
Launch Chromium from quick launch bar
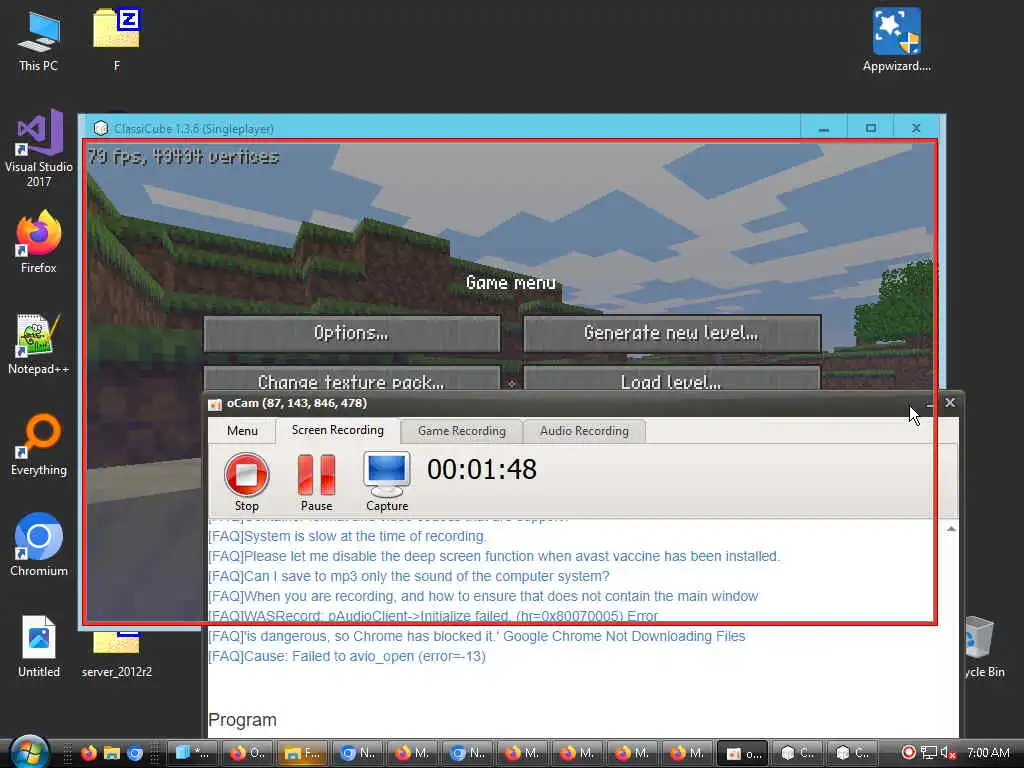(x=135, y=753)
